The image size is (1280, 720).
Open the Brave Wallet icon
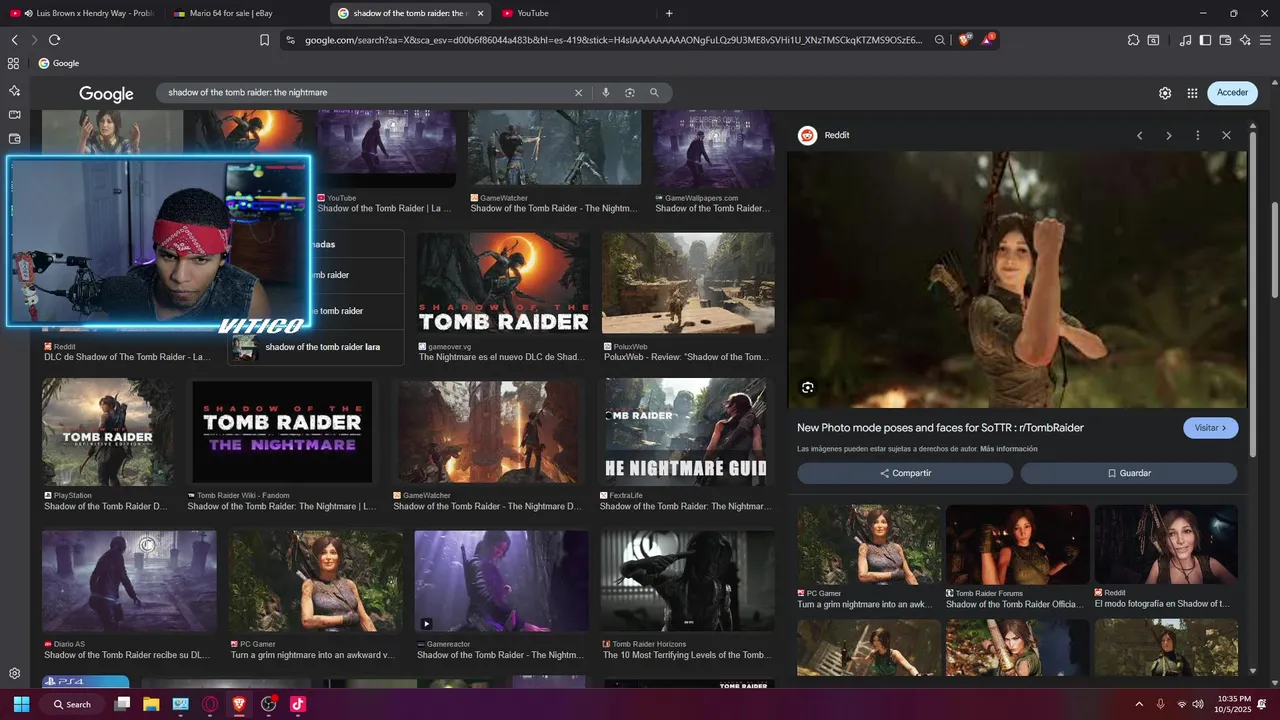coord(1225,40)
